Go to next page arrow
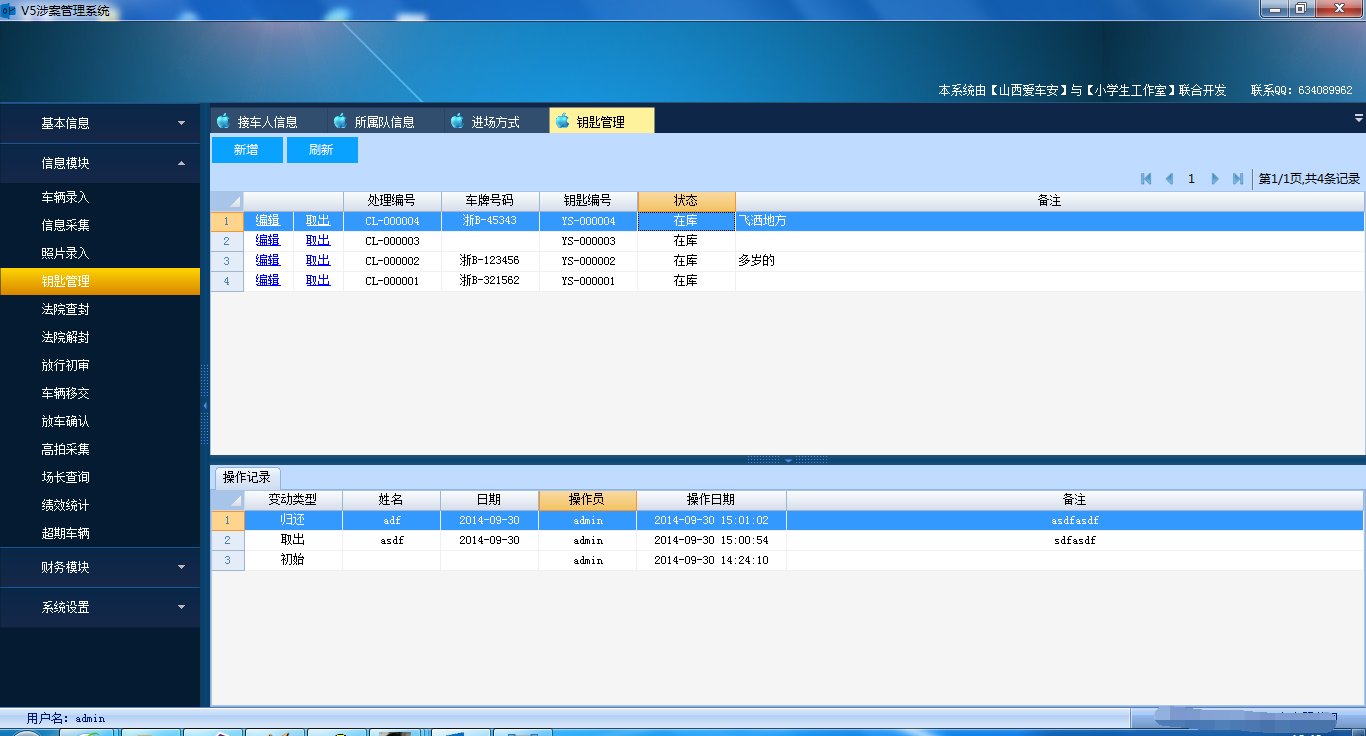Viewport: 1366px width, 736px height. coord(1215,179)
